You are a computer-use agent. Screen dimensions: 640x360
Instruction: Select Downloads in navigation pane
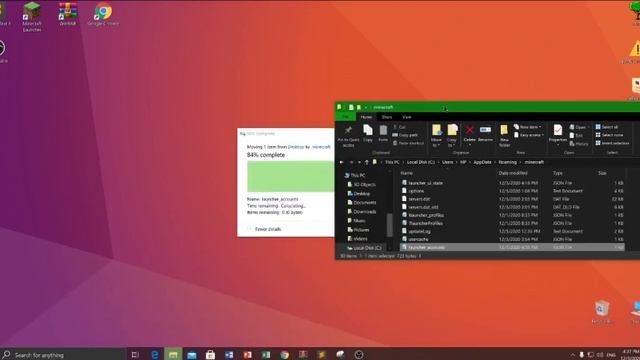point(362,211)
